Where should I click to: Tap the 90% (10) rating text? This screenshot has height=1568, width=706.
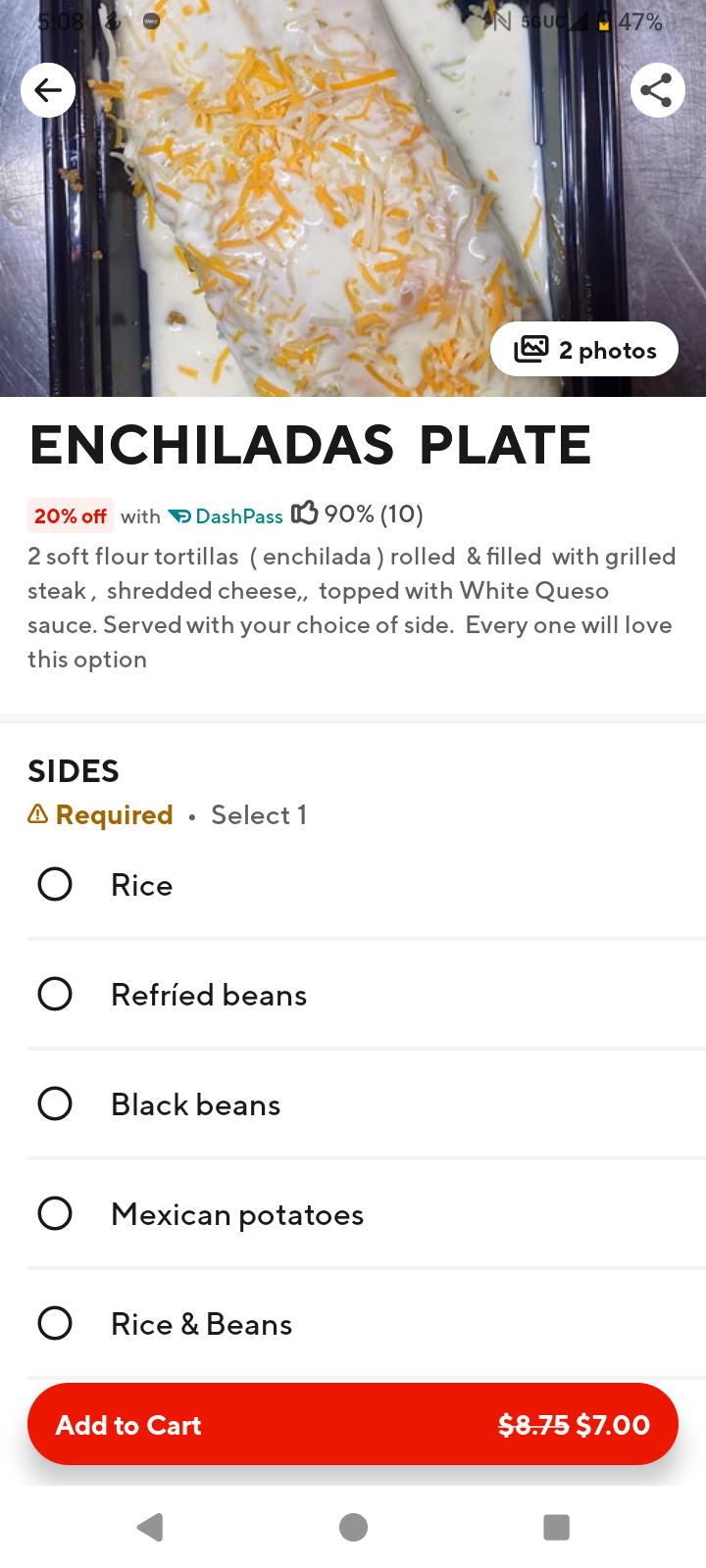tap(374, 514)
